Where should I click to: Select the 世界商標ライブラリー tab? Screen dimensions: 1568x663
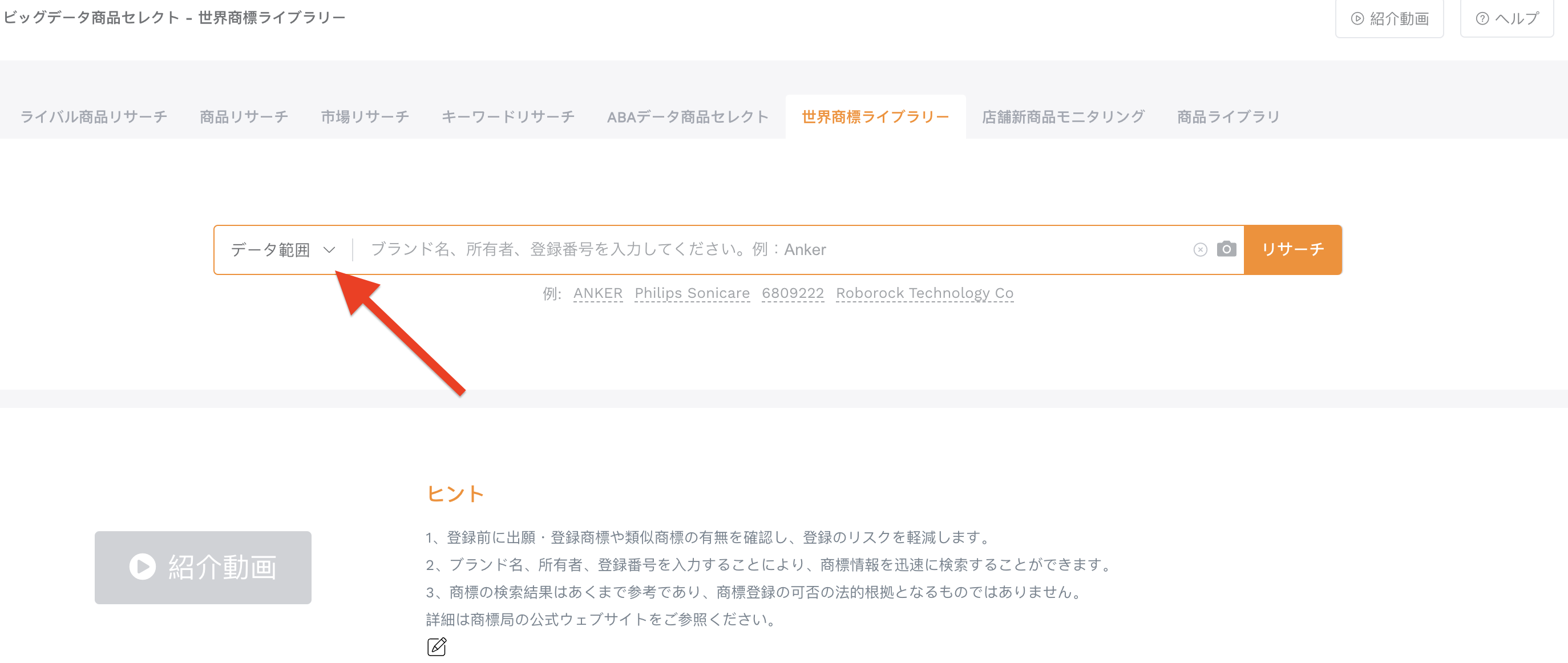(875, 117)
